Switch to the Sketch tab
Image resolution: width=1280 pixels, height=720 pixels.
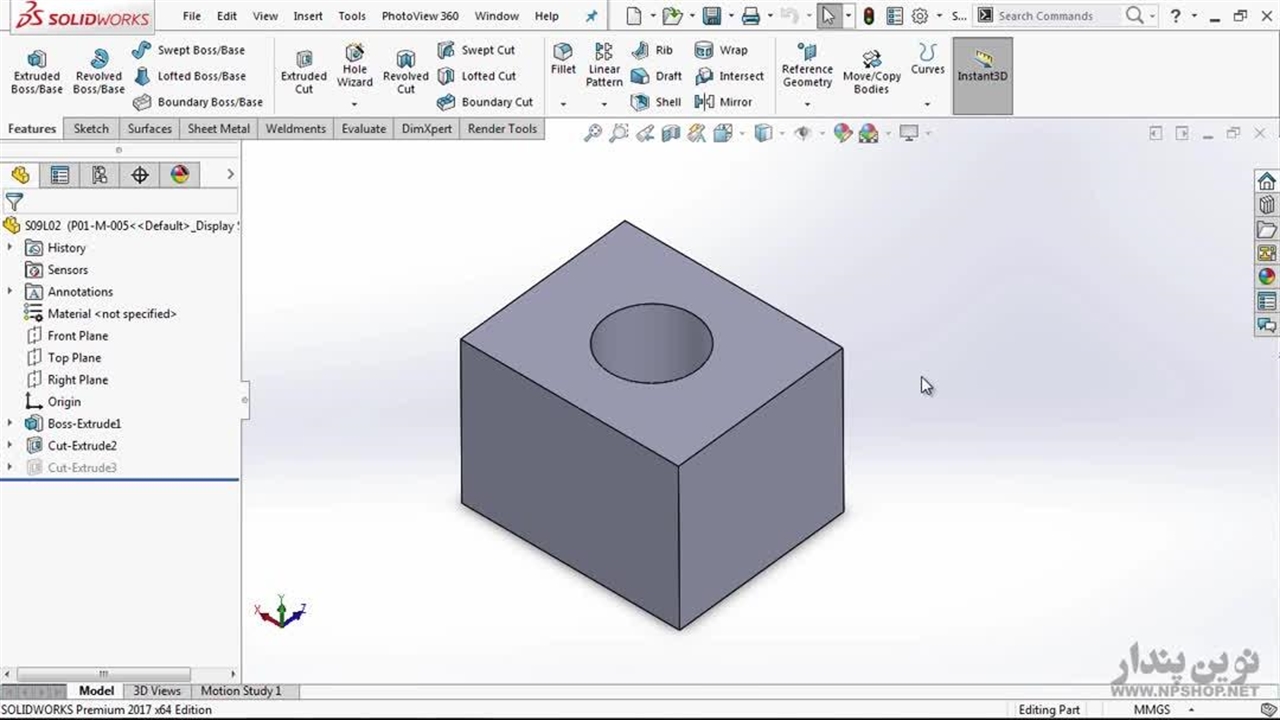(91, 129)
